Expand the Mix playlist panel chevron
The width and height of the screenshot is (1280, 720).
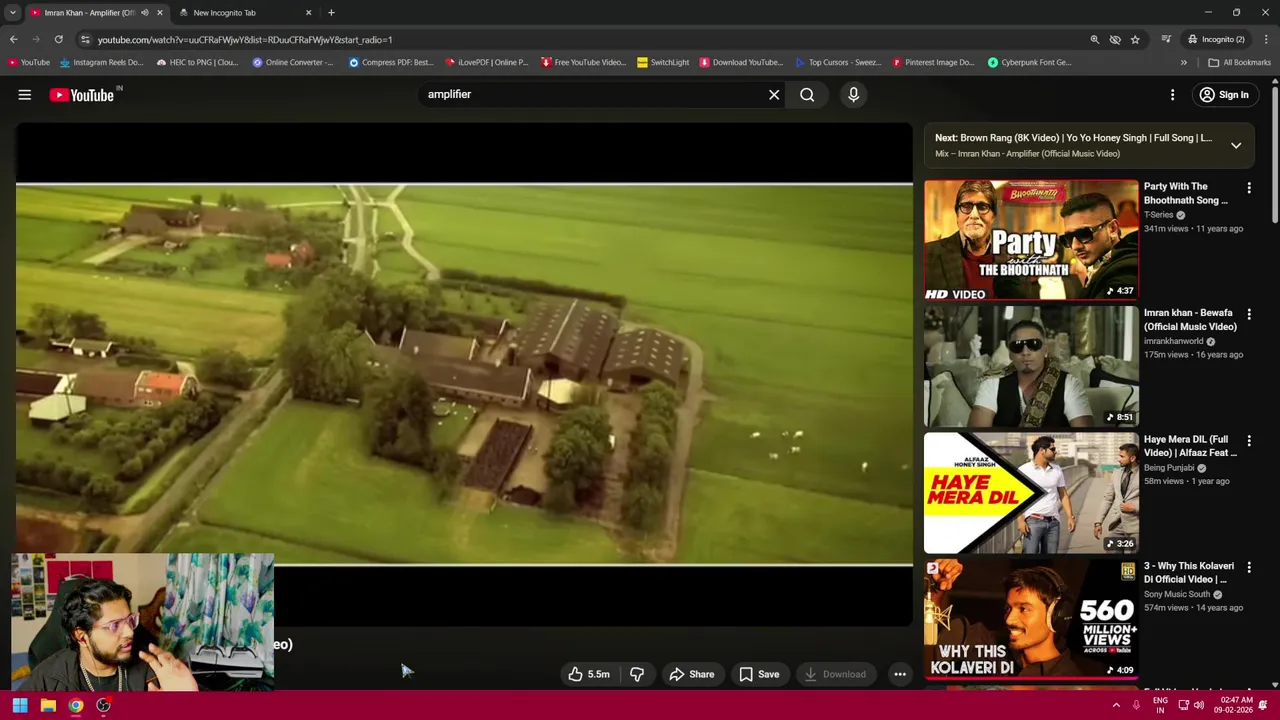pyautogui.click(x=1236, y=146)
